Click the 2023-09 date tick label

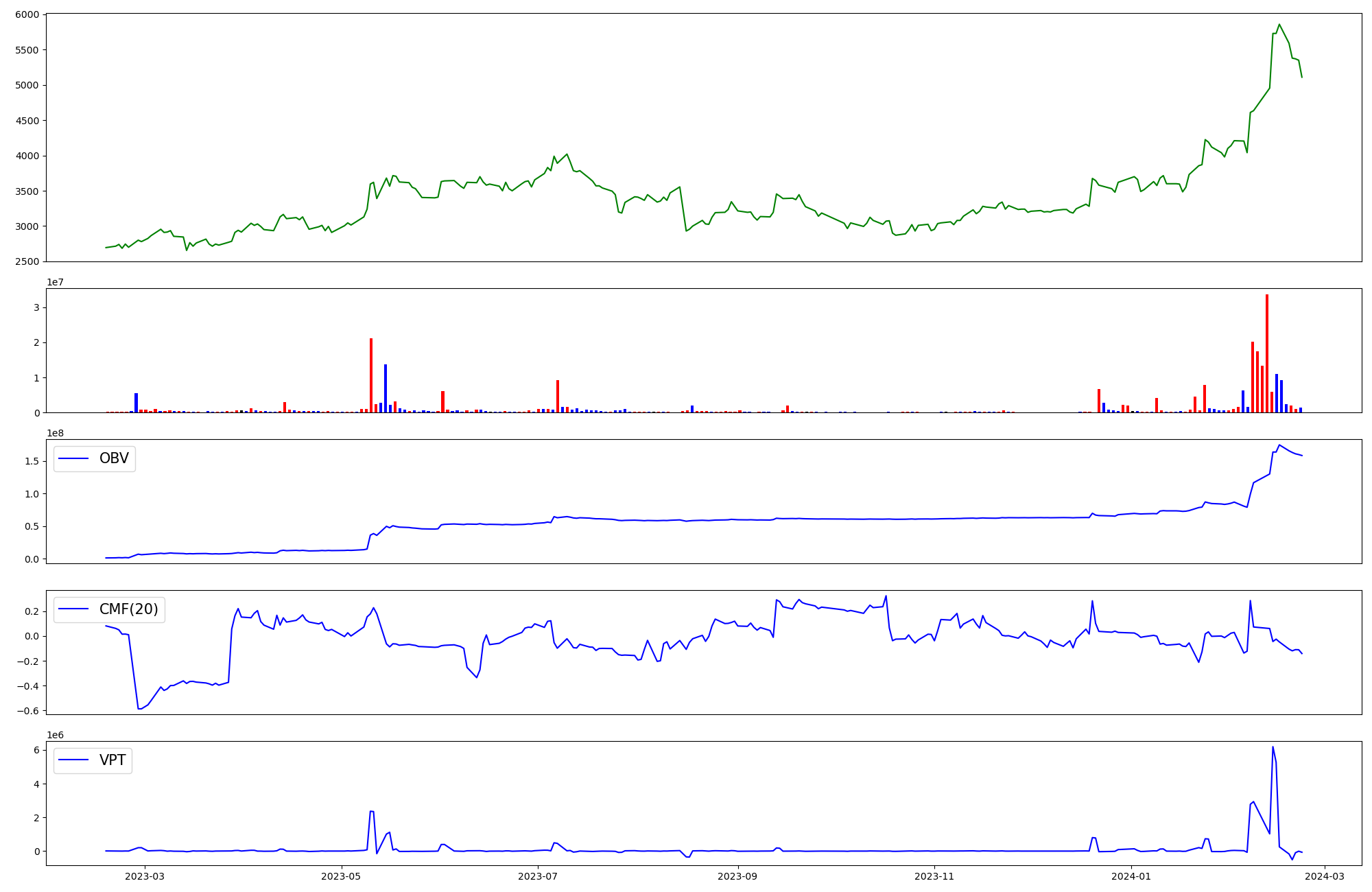point(737,876)
